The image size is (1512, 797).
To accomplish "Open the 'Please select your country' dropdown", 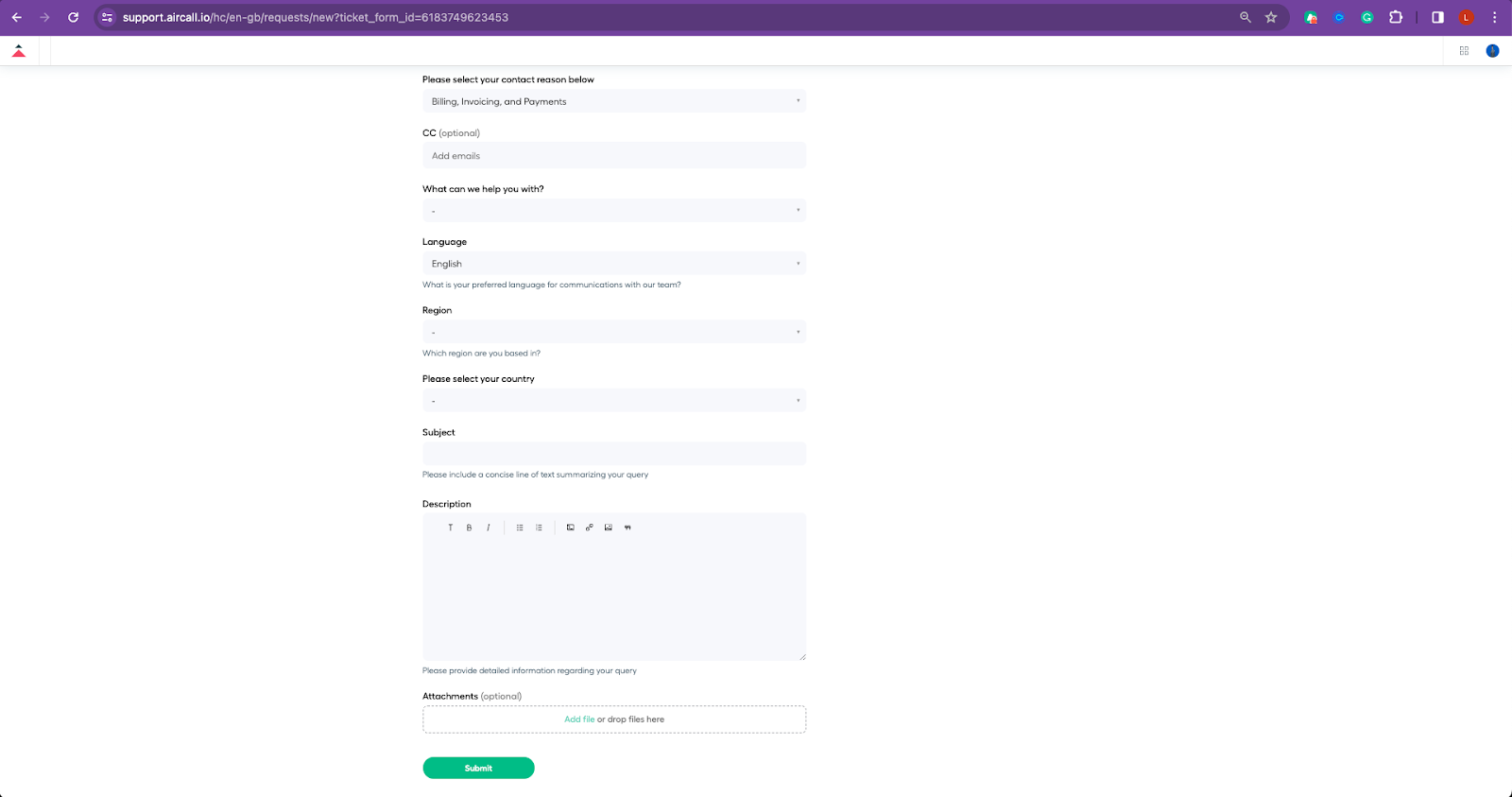I will tap(614, 401).
